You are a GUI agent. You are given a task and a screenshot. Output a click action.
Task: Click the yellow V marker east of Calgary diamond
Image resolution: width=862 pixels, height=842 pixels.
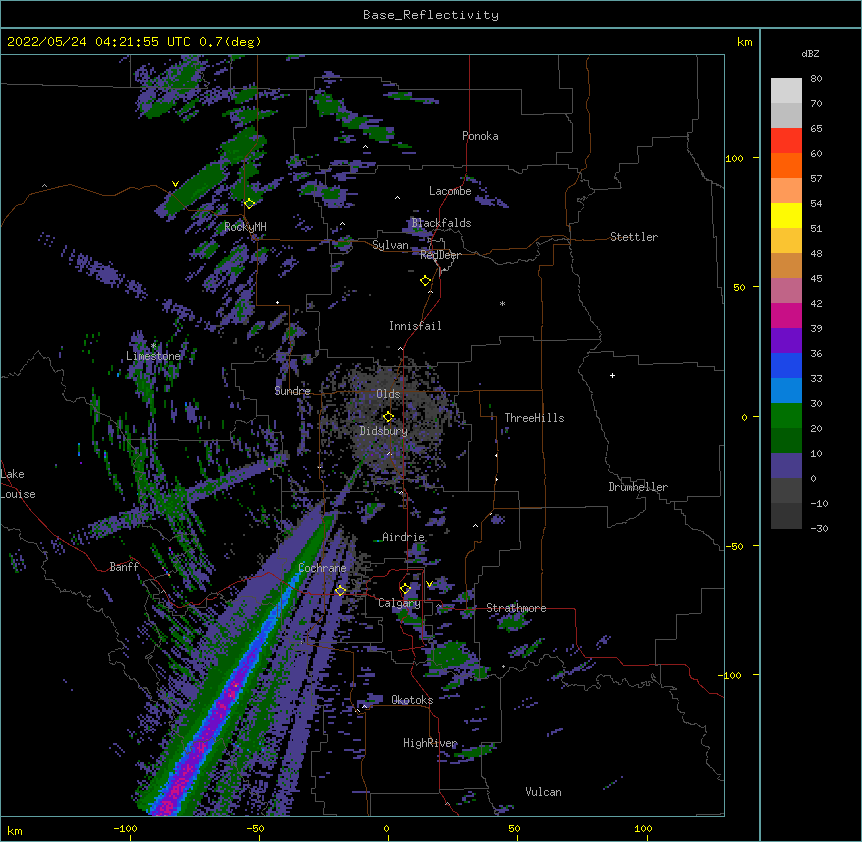(x=429, y=584)
